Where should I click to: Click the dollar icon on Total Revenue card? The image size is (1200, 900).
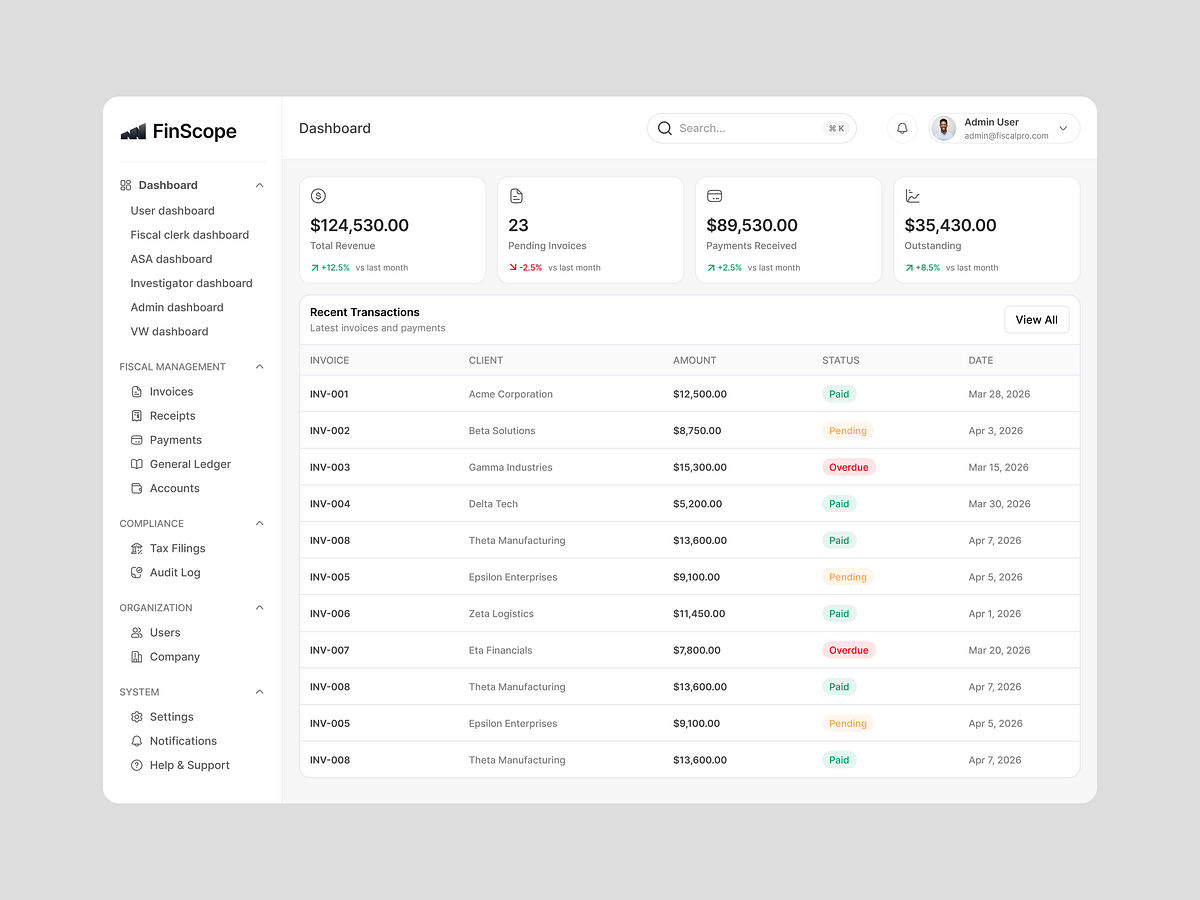318,196
